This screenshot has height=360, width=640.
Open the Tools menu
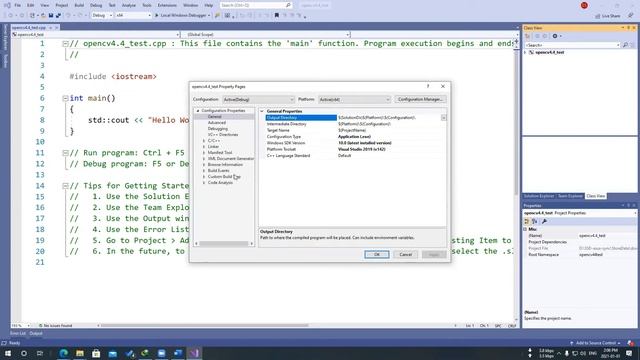point(147,5)
